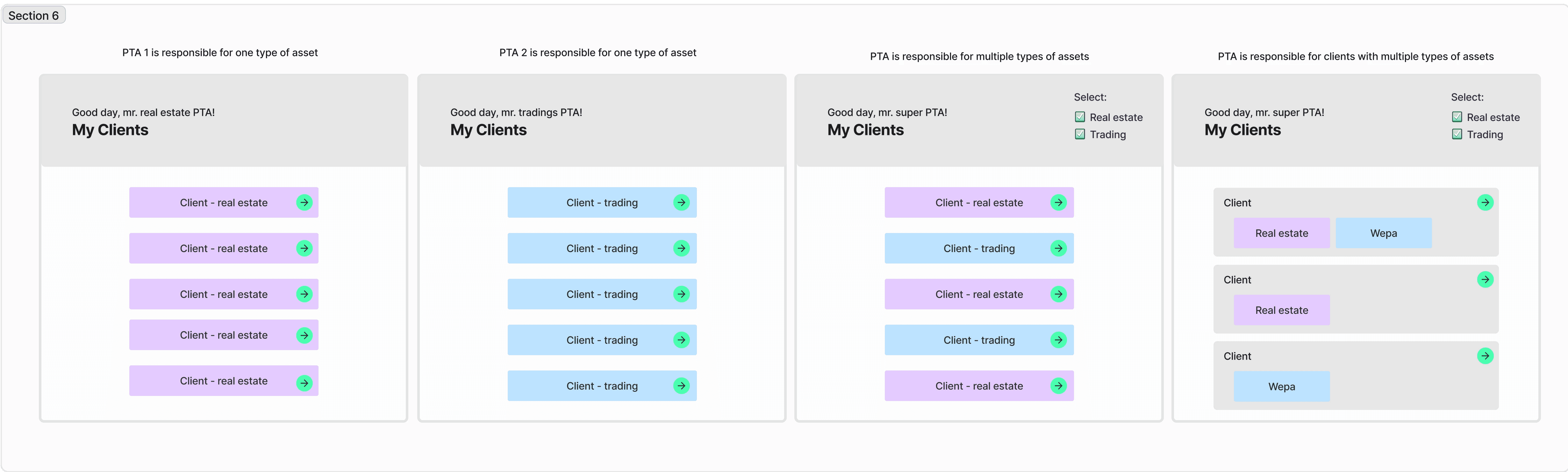Click arrow on client with only Wepa tag

tap(1485, 356)
